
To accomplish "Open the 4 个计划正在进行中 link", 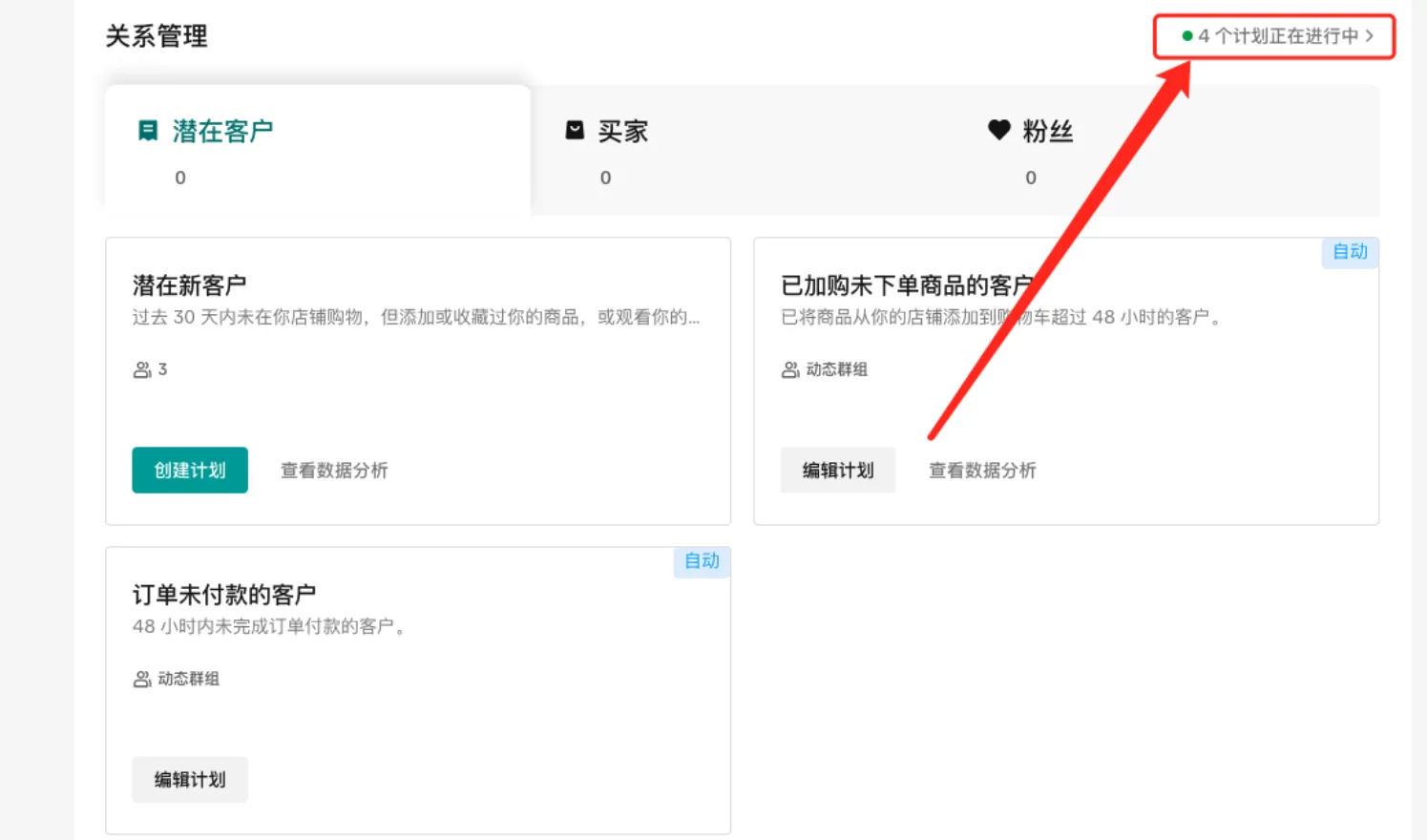I will coord(1277,36).
